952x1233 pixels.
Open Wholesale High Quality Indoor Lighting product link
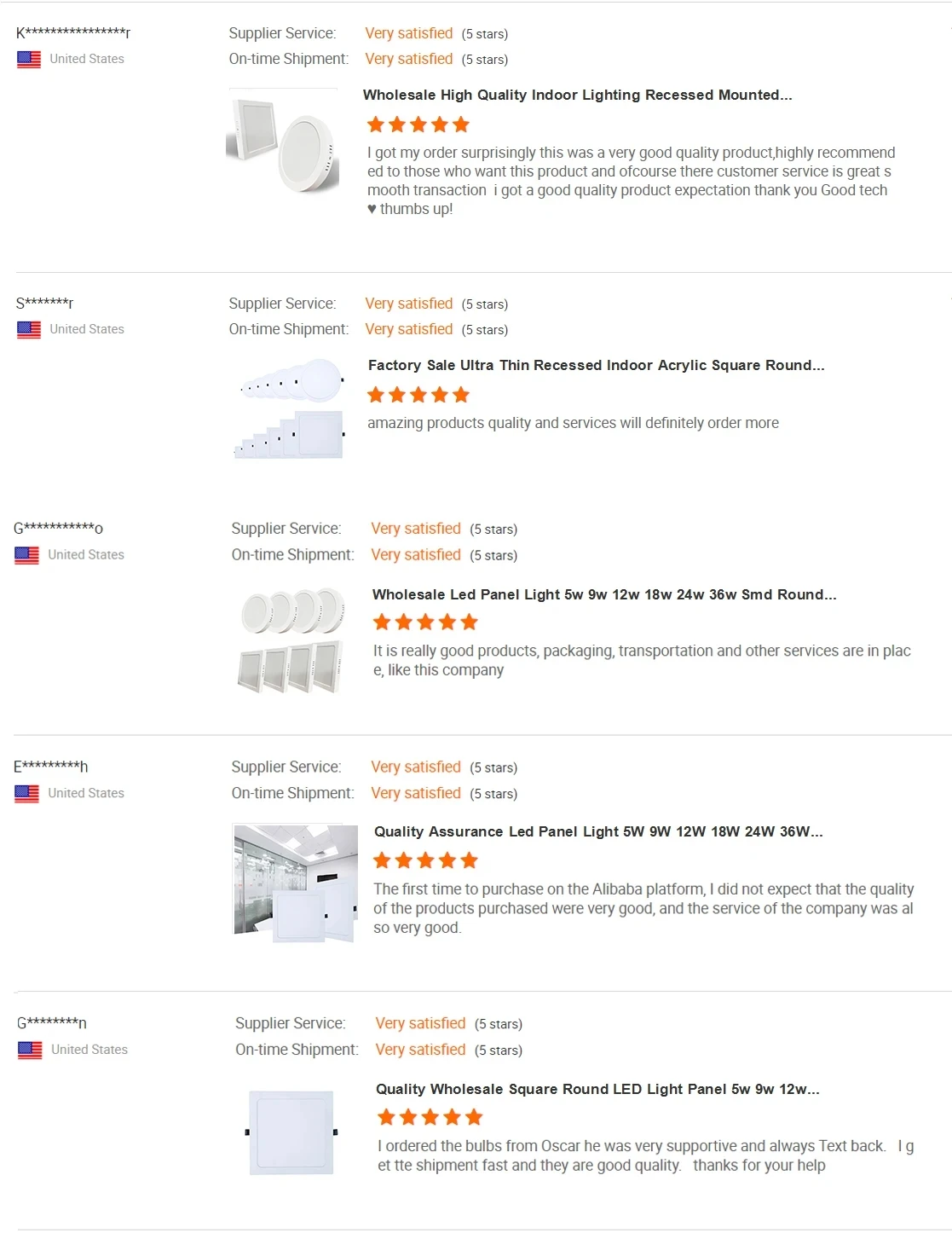click(577, 96)
